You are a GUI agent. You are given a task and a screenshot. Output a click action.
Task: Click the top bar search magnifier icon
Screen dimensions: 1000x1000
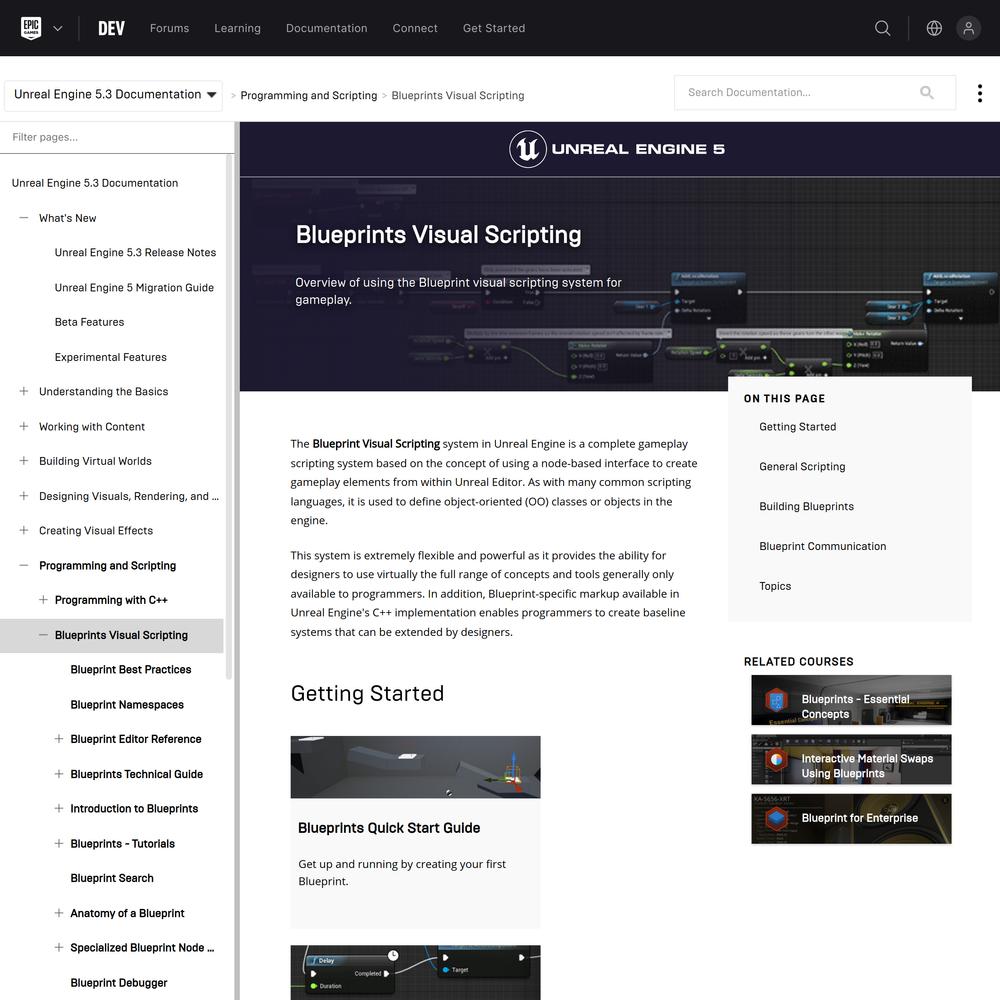[882, 28]
